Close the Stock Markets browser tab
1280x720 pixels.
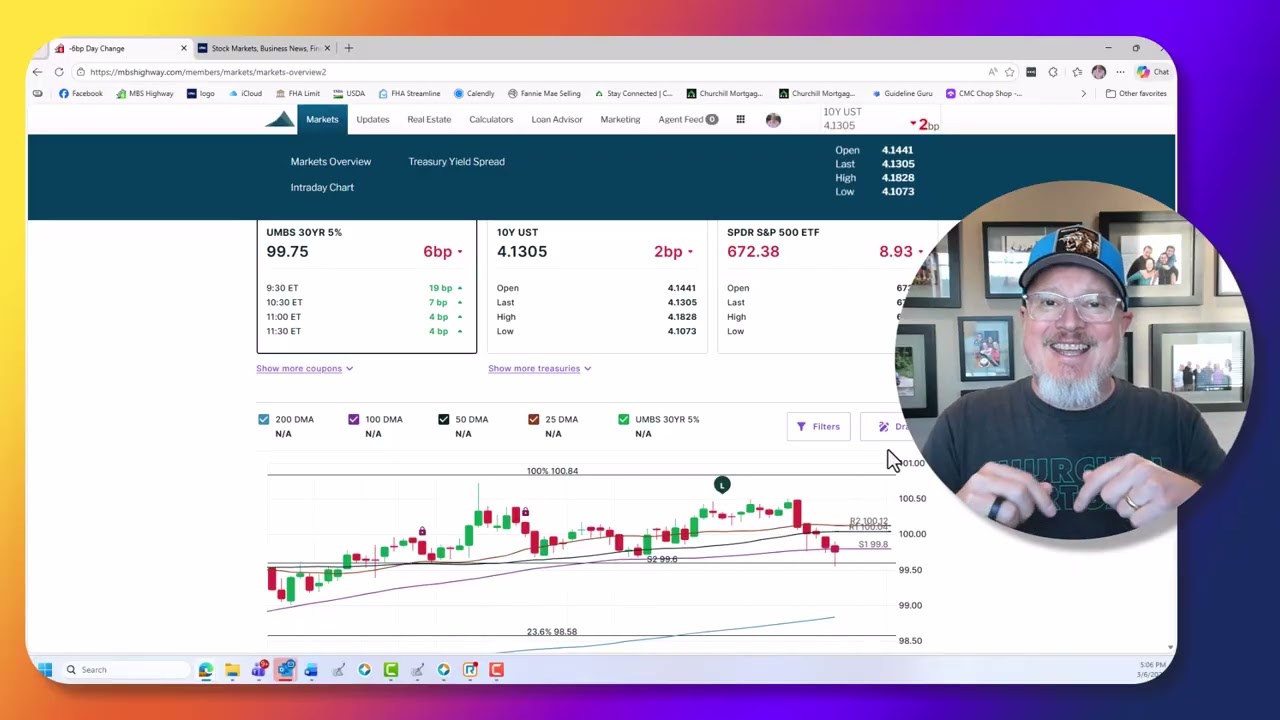point(327,48)
